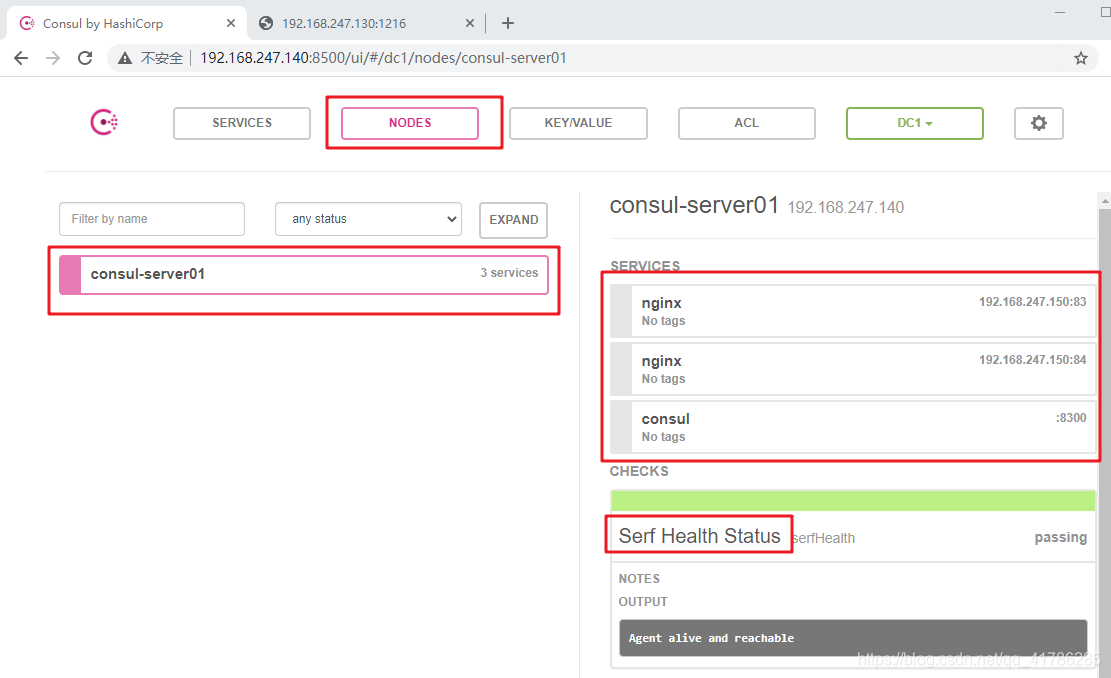Click the browser forward arrow
This screenshot has width=1111, height=678.
coord(53,58)
